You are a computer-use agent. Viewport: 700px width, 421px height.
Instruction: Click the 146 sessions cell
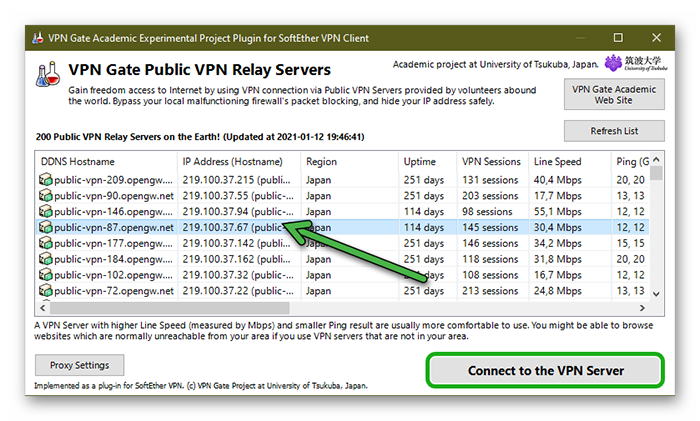coord(490,243)
